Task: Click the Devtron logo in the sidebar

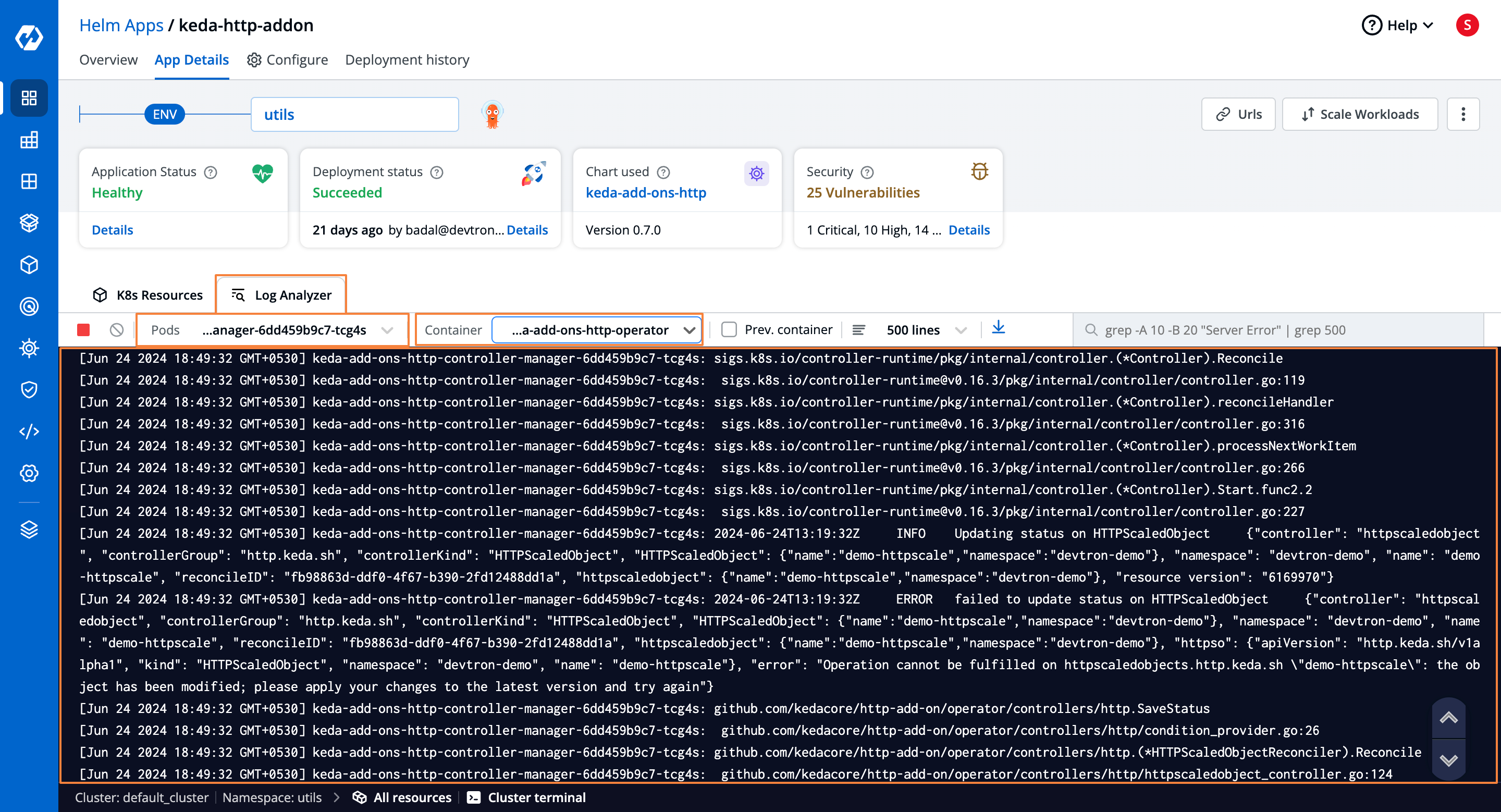Action: (29, 38)
